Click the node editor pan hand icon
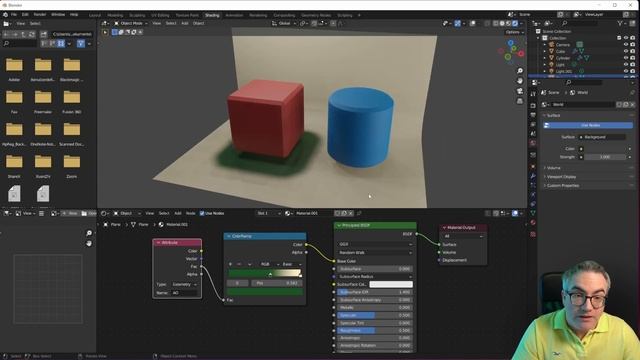This screenshot has height=360, width=640. coord(89,243)
